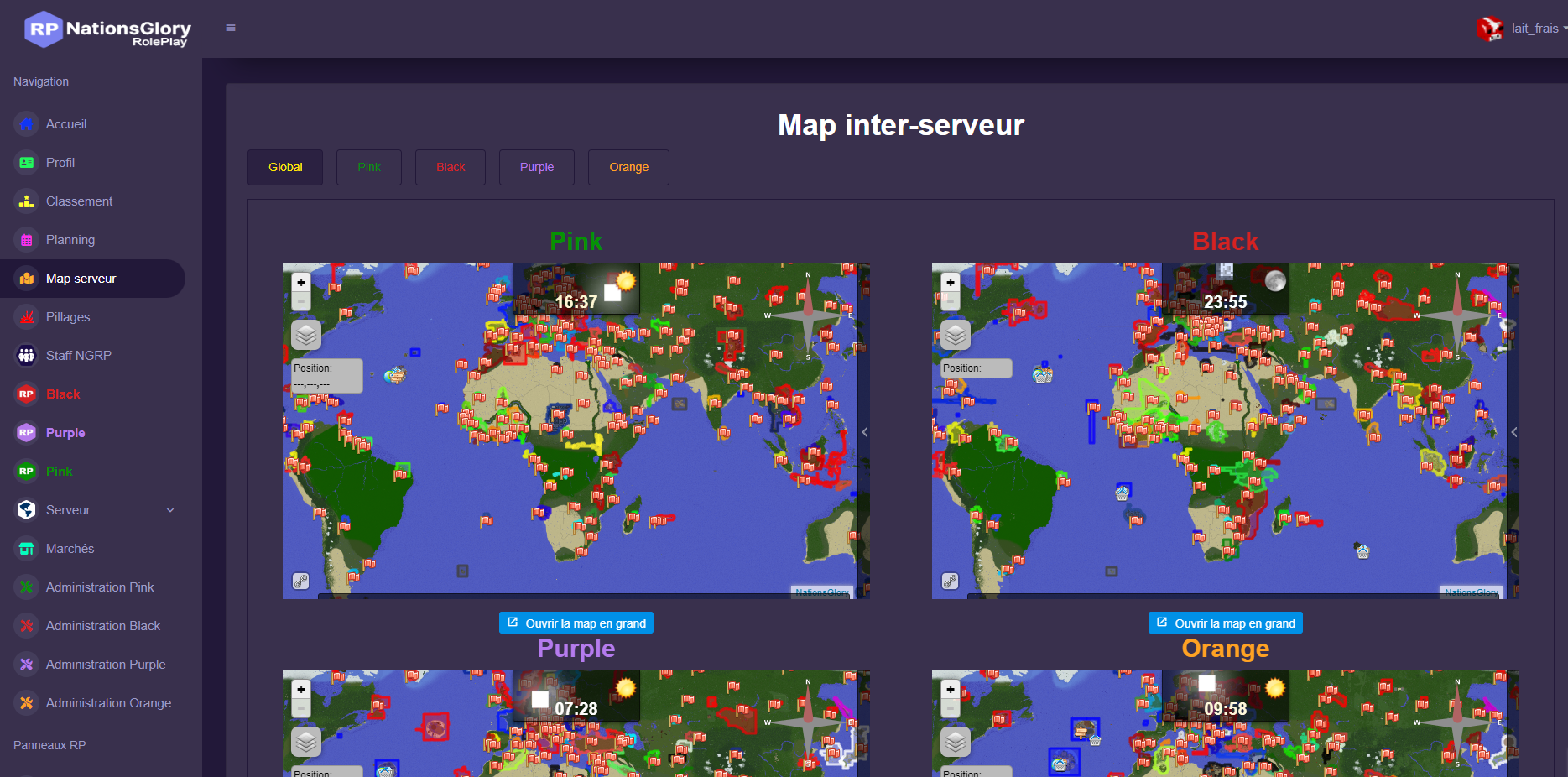Click the Classement podium icon

tap(27, 201)
